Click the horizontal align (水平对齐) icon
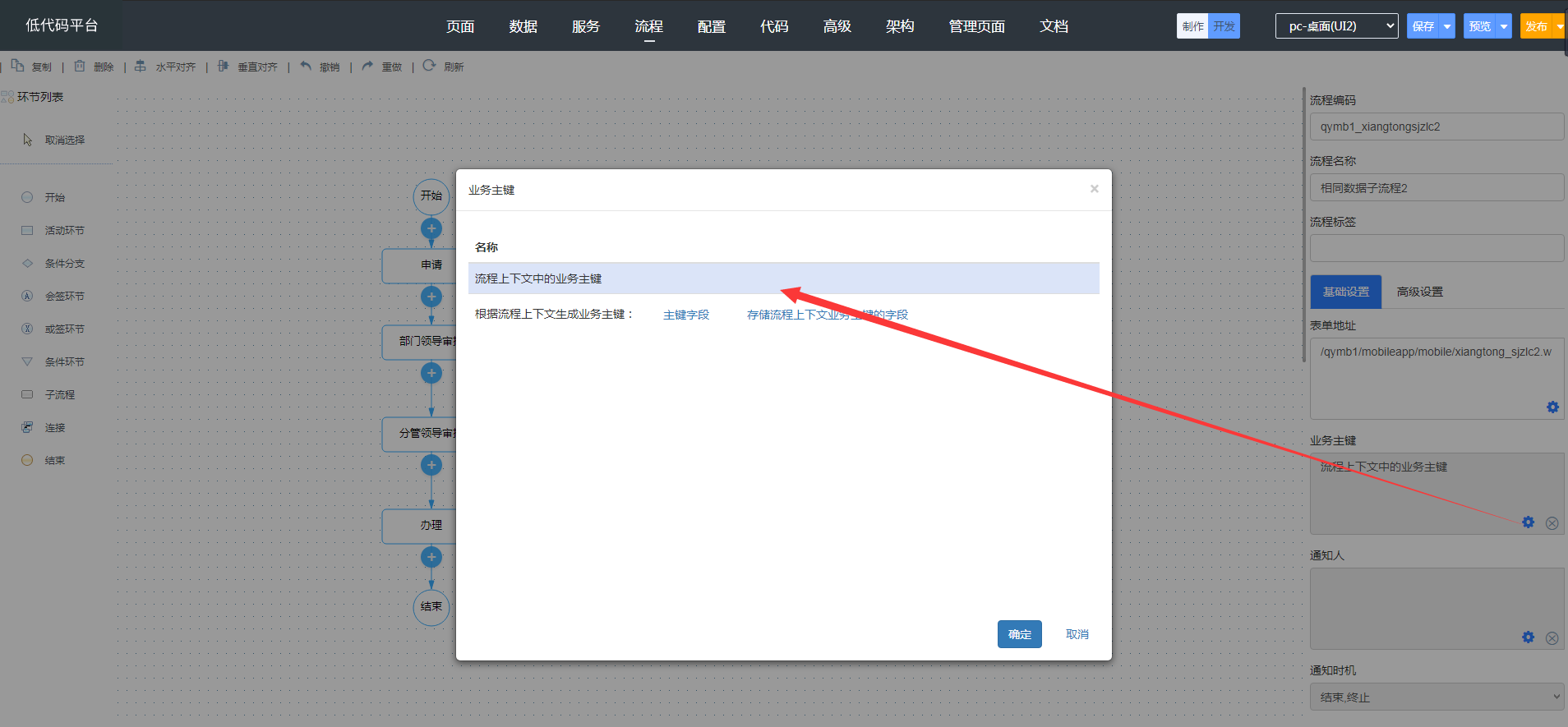Image resolution: width=1568 pixels, height=727 pixels. [141, 66]
